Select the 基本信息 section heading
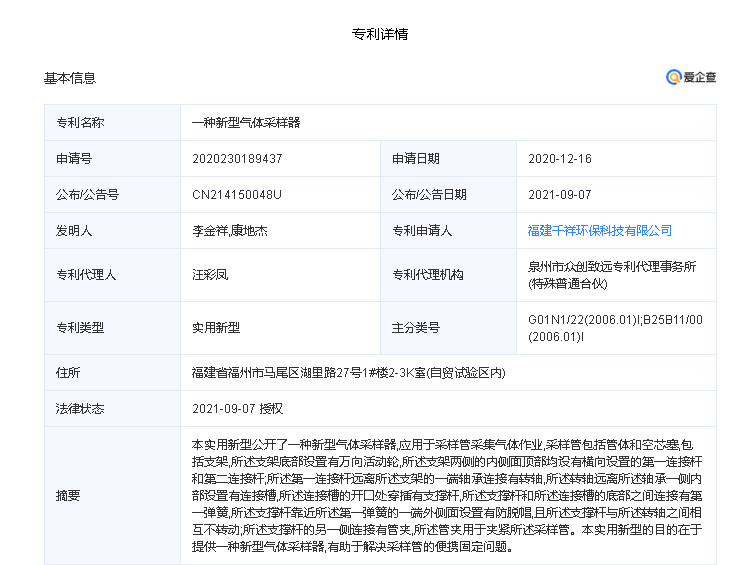 tap(70, 78)
